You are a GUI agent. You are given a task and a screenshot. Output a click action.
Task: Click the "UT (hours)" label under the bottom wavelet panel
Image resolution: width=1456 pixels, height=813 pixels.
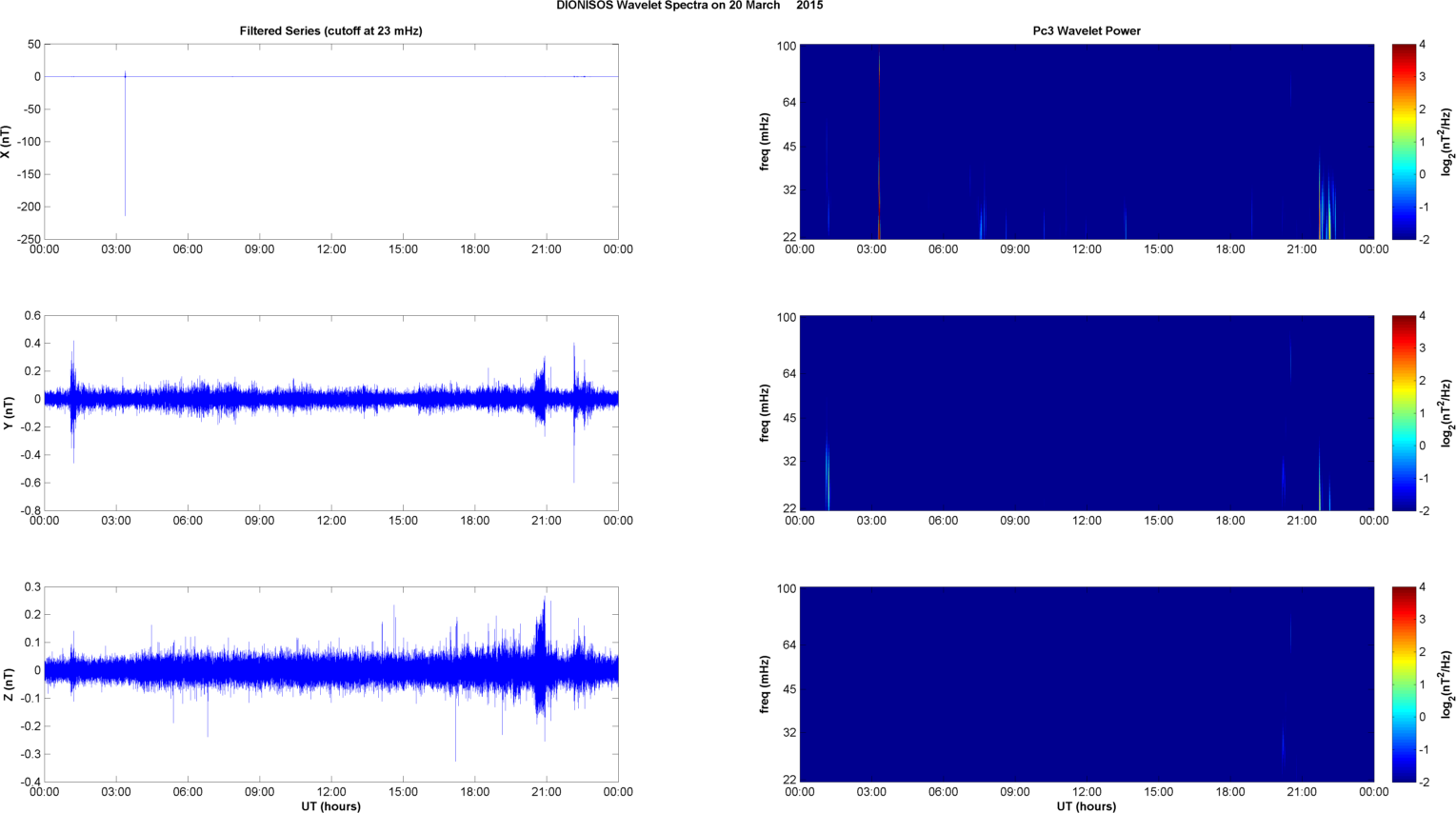click(x=1087, y=806)
